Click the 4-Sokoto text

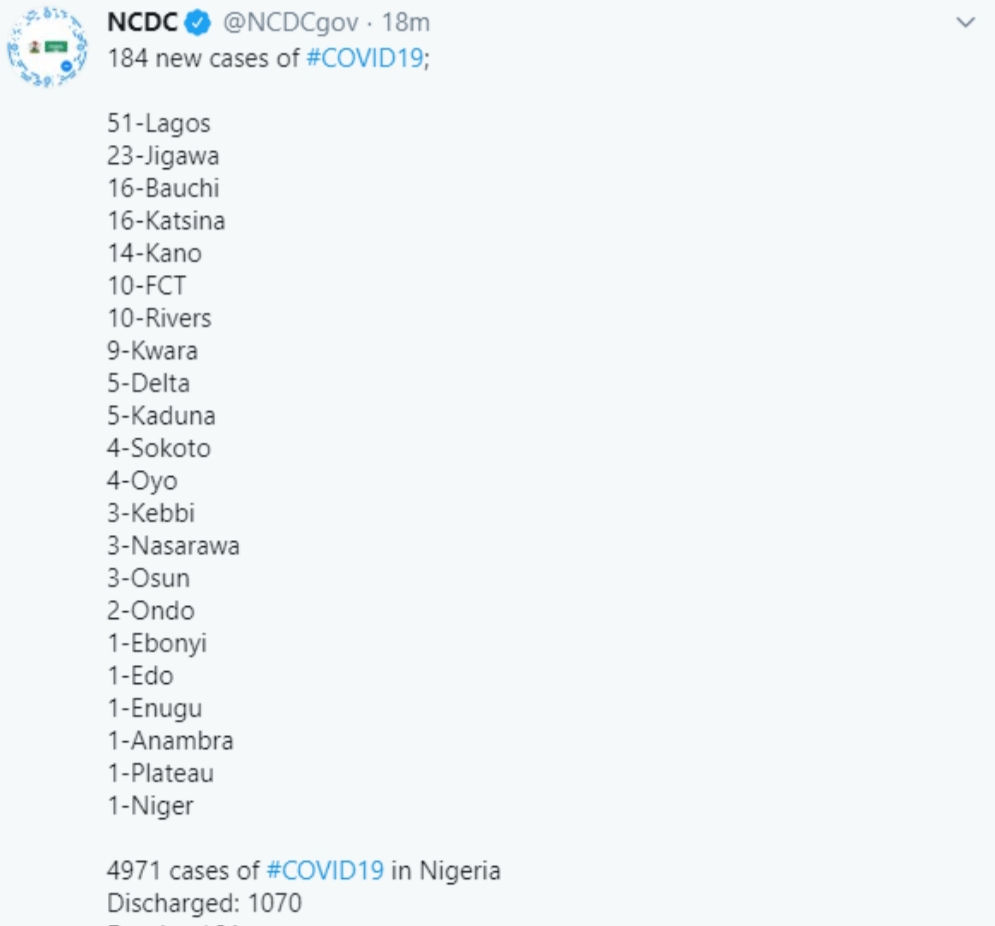[x=159, y=448]
